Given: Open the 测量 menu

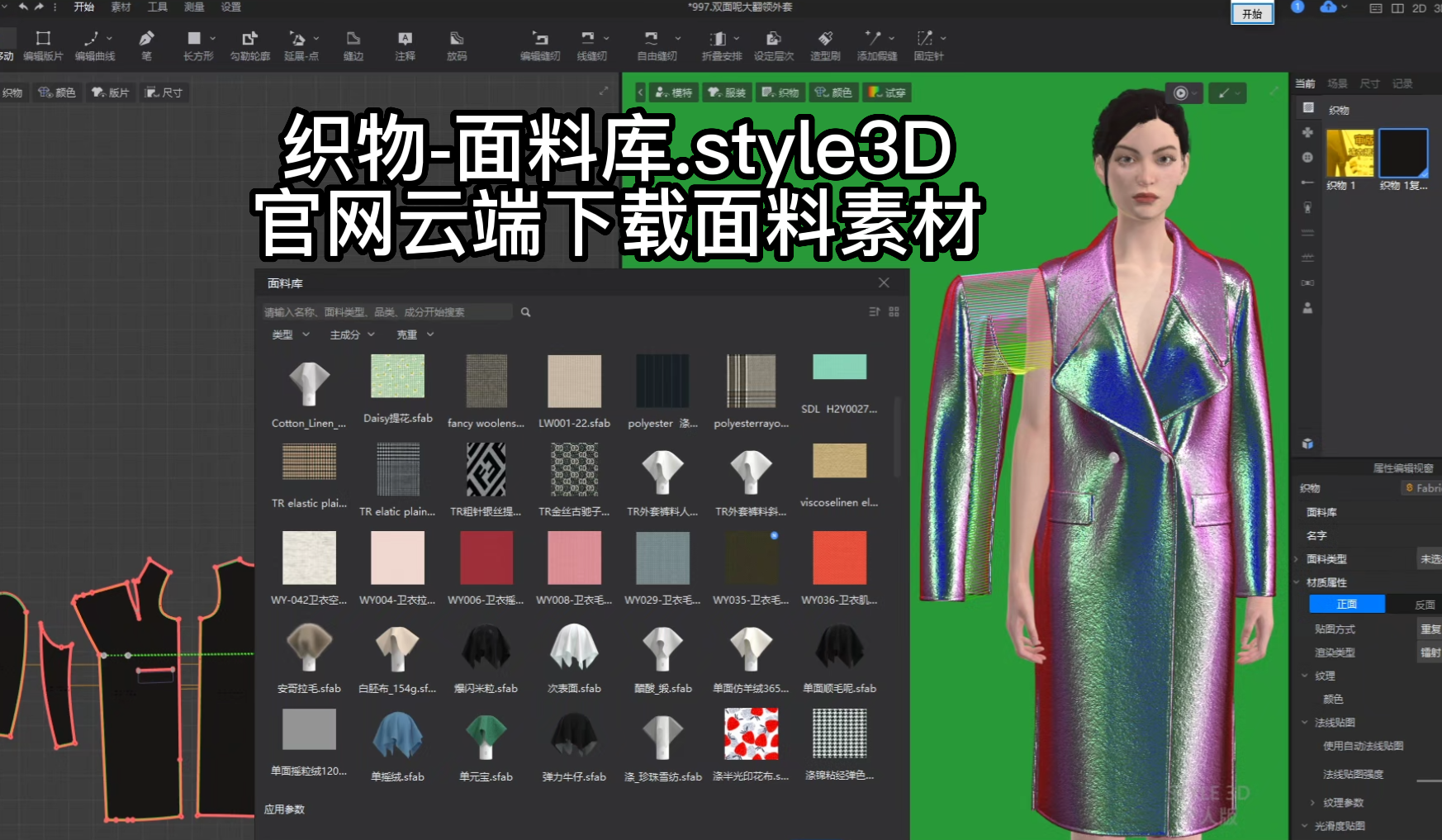Looking at the screenshot, I should [x=194, y=7].
